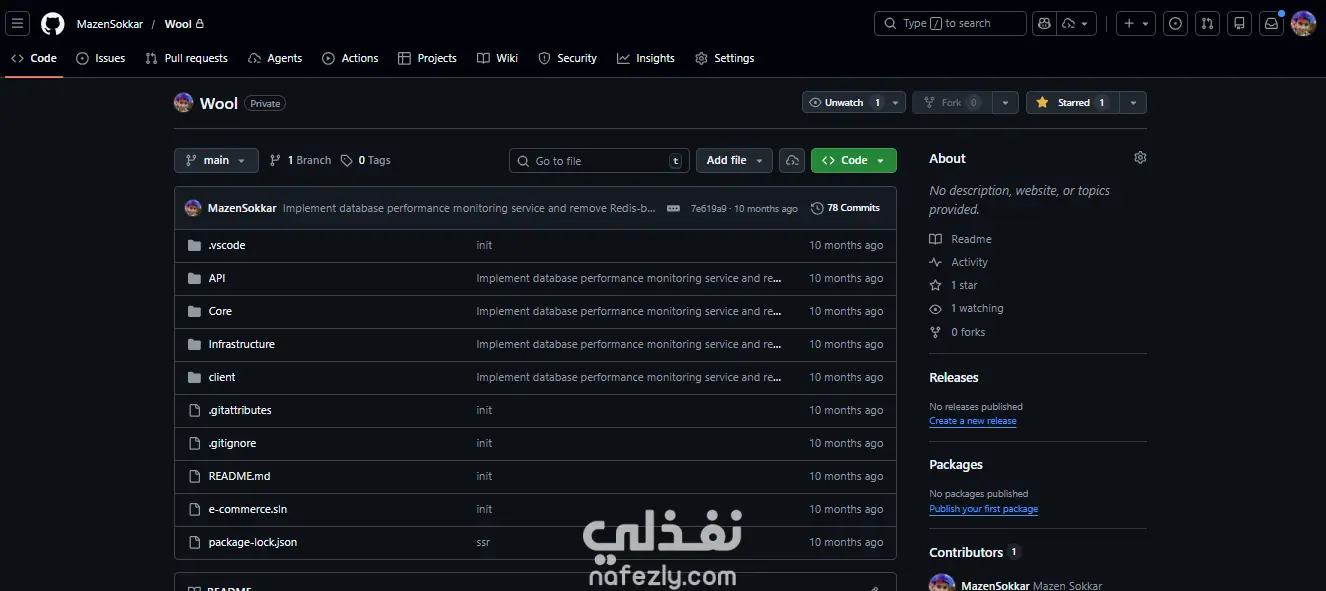The height and width of the screenshot is (591, 1326).
Task: Open the Add file dropdown
Action: coord(735,160)
